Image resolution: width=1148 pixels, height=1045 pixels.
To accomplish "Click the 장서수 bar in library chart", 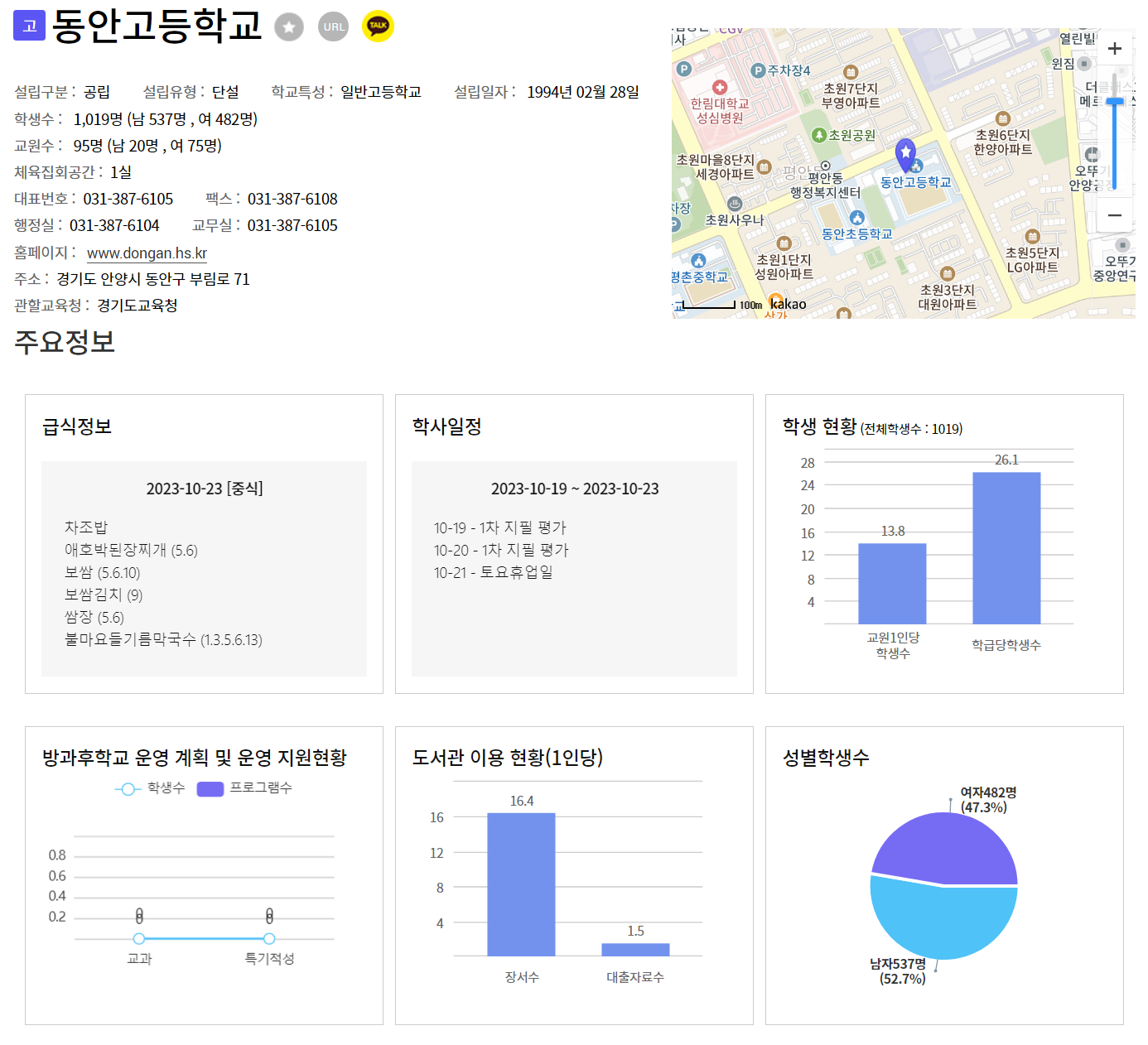I will coord(521,884).
